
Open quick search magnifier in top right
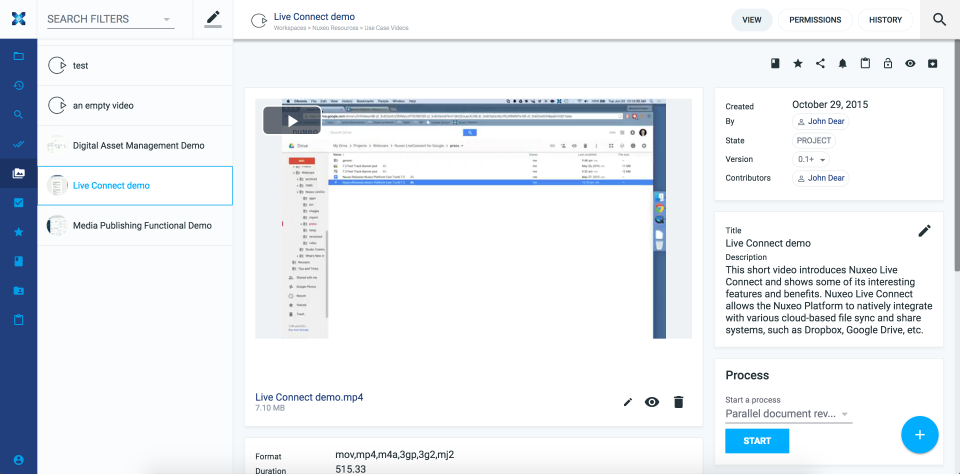tap(940, 20)
